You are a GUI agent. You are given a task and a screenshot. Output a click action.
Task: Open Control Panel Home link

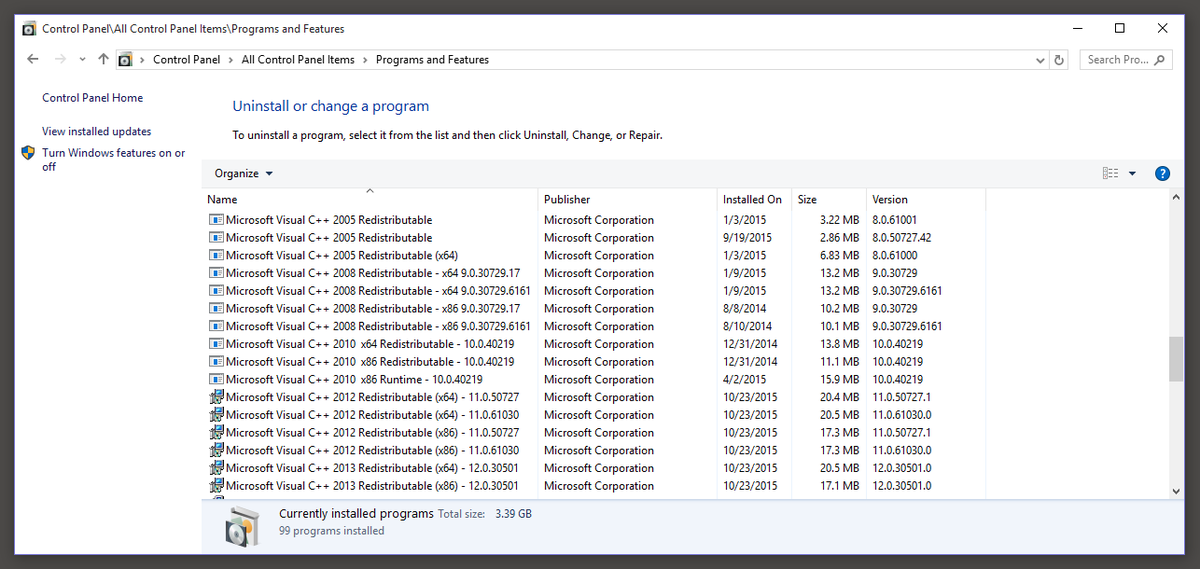[x=92, y=98]
